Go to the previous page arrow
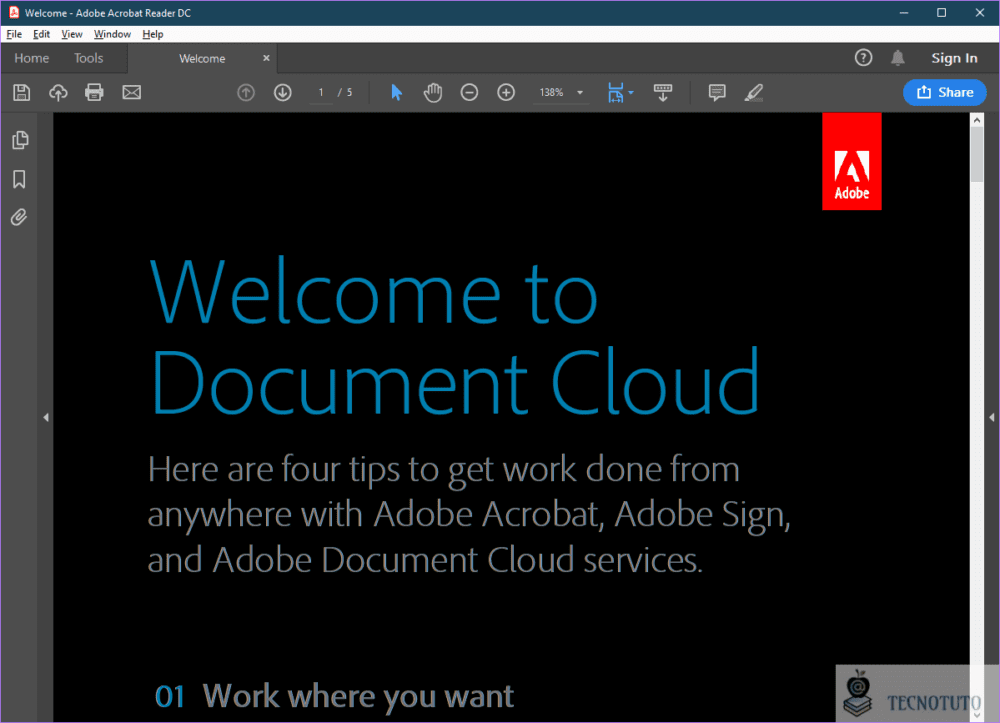The height and width of the screenshot is (723, 1000). click(246, 92)
